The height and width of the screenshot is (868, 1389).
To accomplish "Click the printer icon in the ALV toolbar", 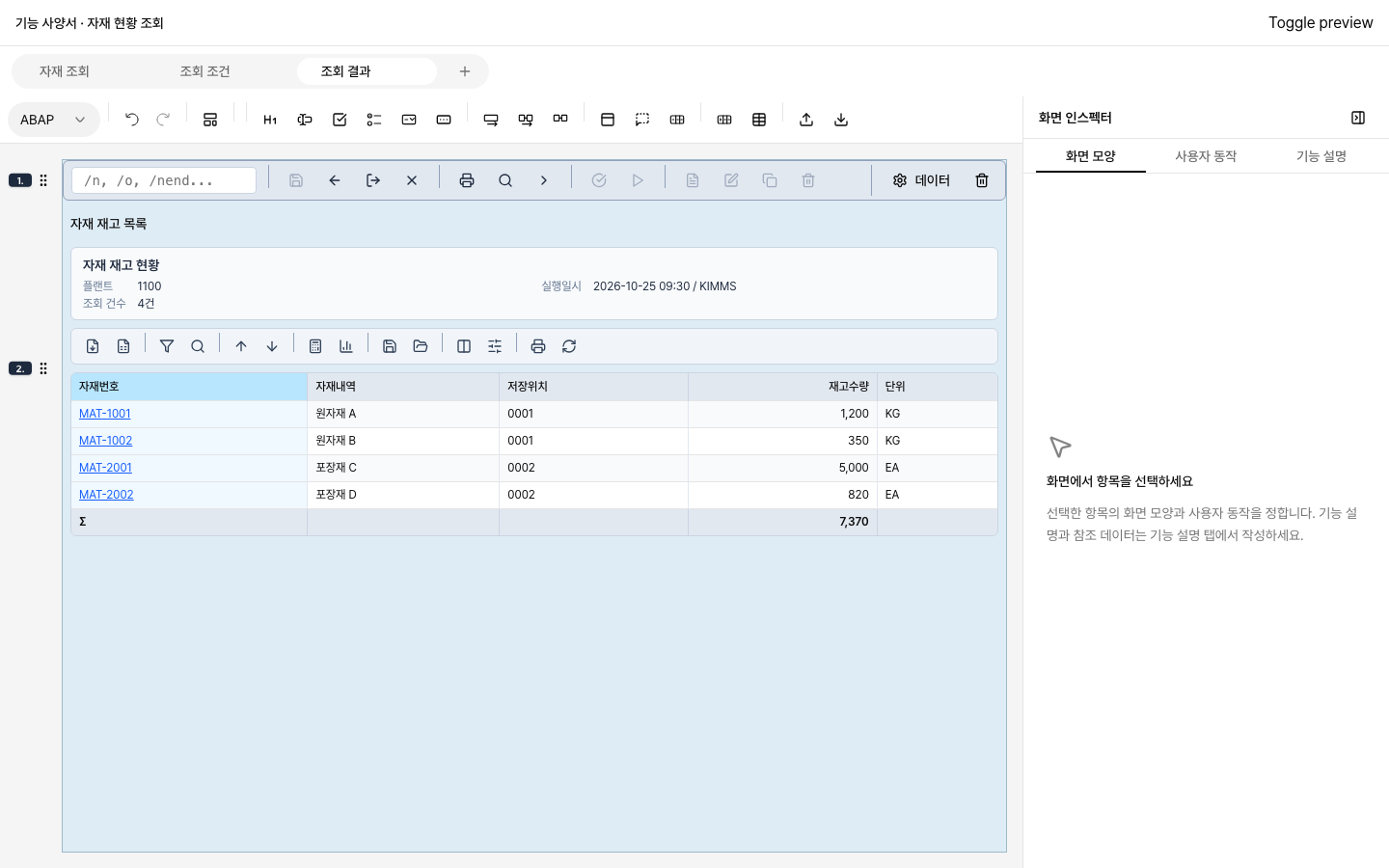I will pos(538,346).
